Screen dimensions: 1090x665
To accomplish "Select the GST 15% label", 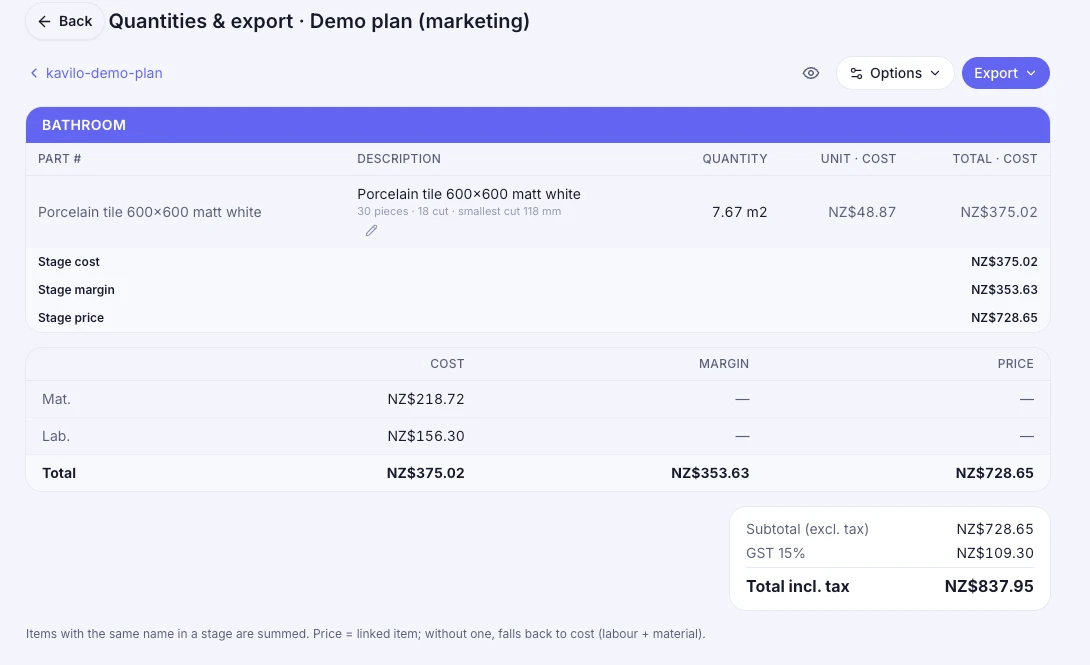I will point(775,553).
